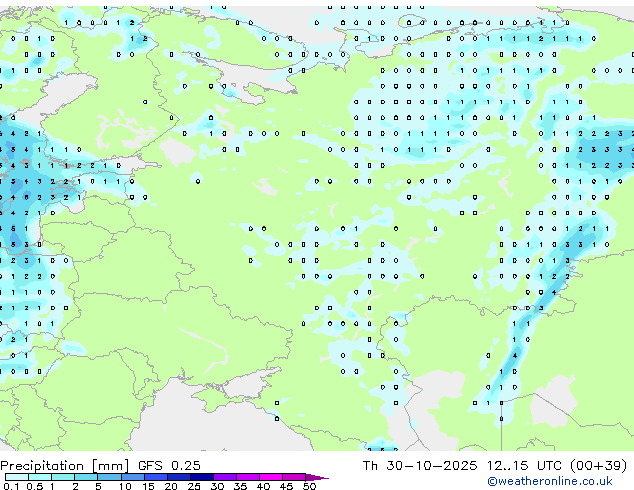Click the '25' legend scale label
Image resolution: width=634 pixels, height=490 pixels.
pyautogui.click(x=194, y=486)
